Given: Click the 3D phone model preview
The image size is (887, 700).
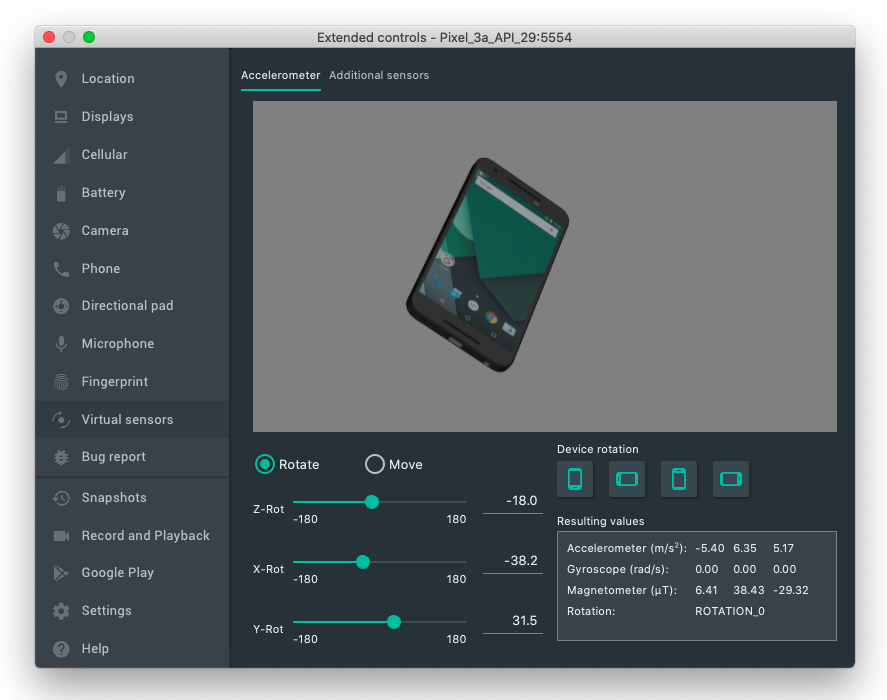Looking at the screenshot, I should 487,264.
